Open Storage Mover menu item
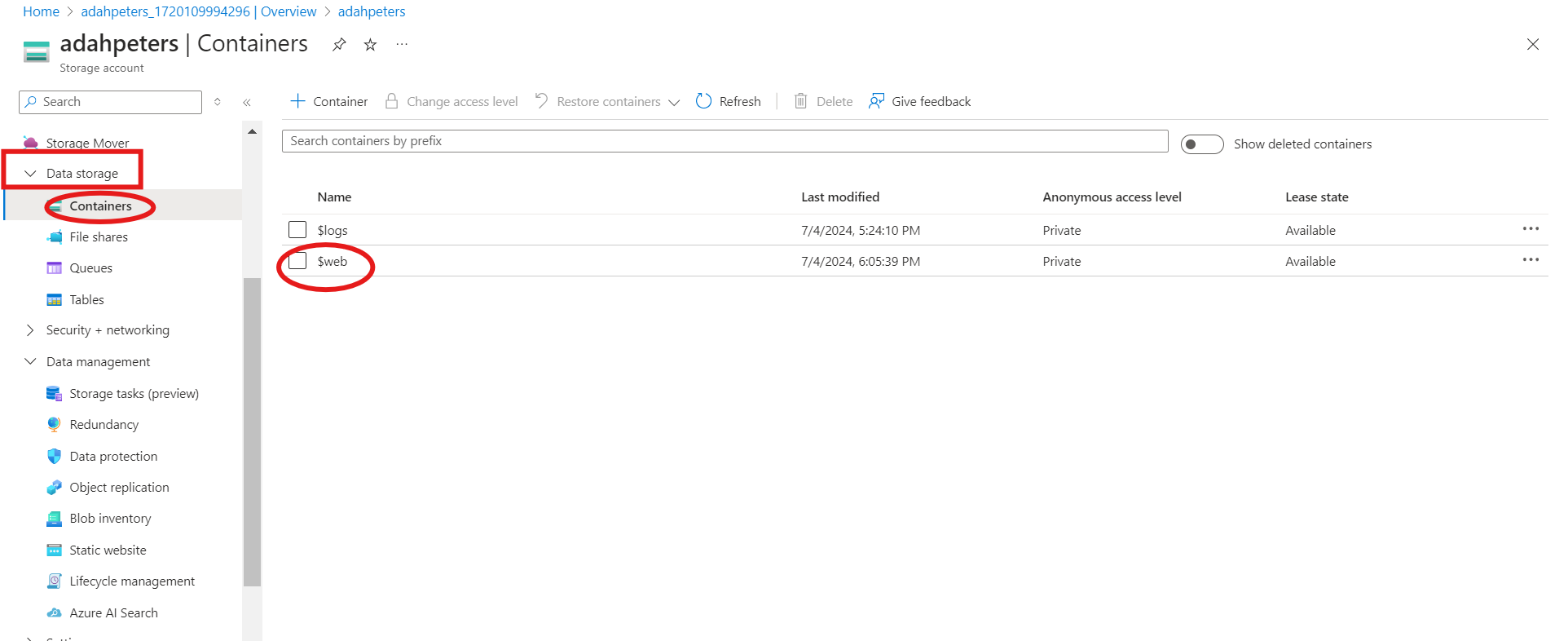 (x=87, y=144)
